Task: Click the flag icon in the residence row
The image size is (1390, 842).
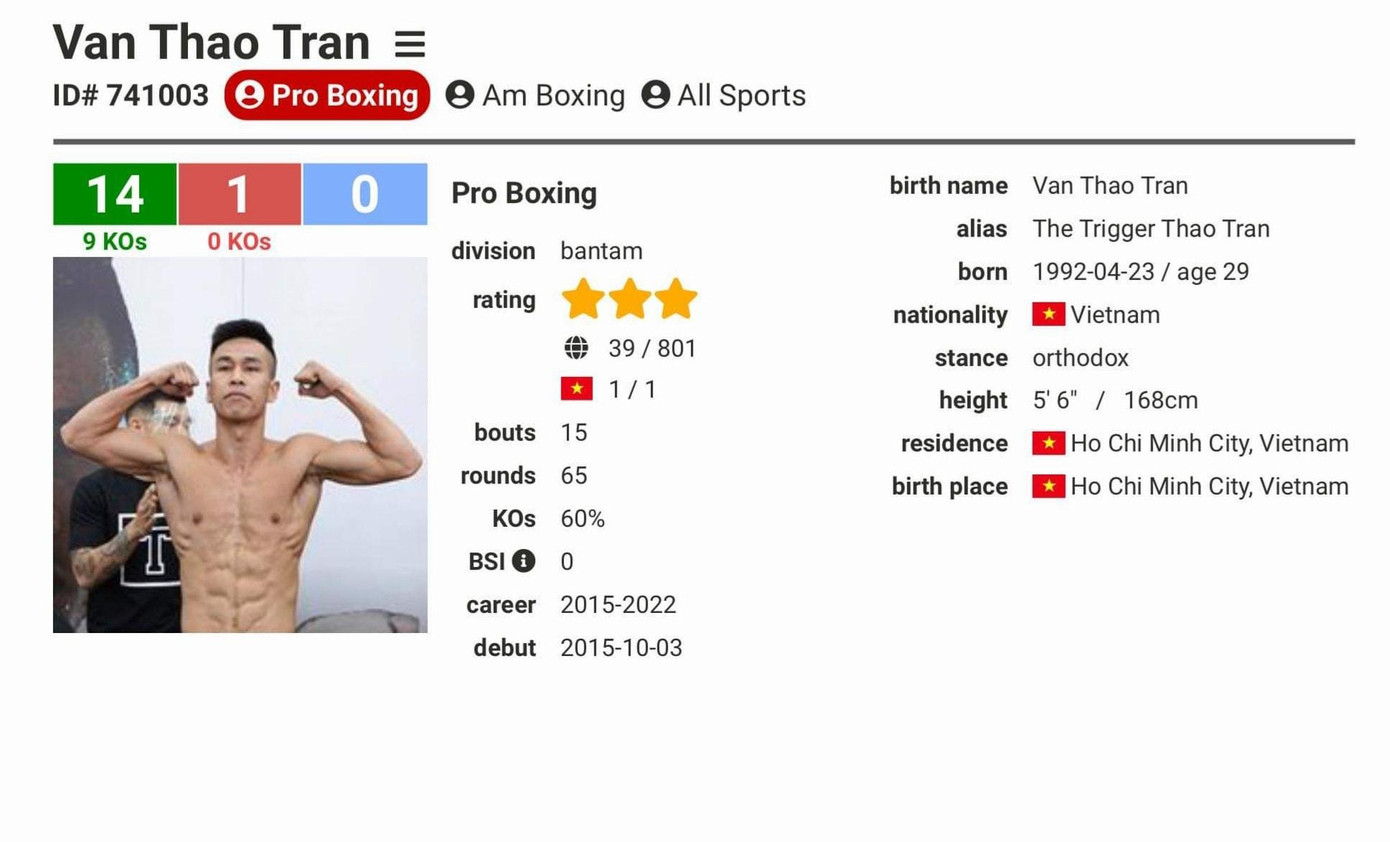Action: [1048, 443]
